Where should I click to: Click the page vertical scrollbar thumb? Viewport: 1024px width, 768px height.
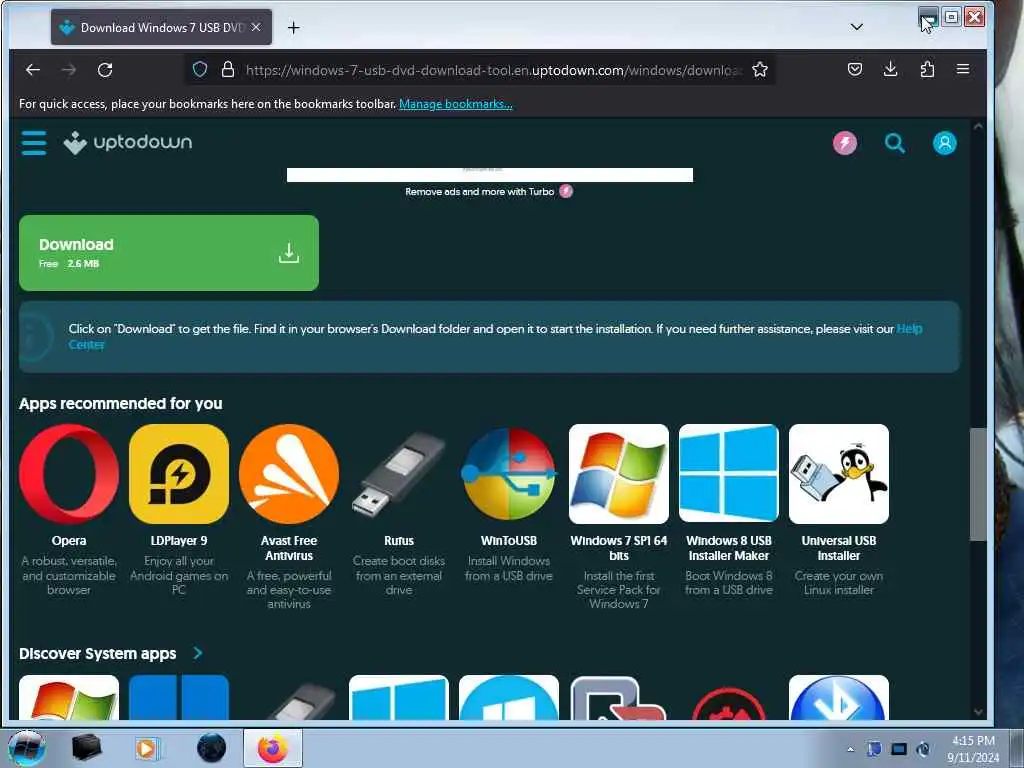coord(977,485)
